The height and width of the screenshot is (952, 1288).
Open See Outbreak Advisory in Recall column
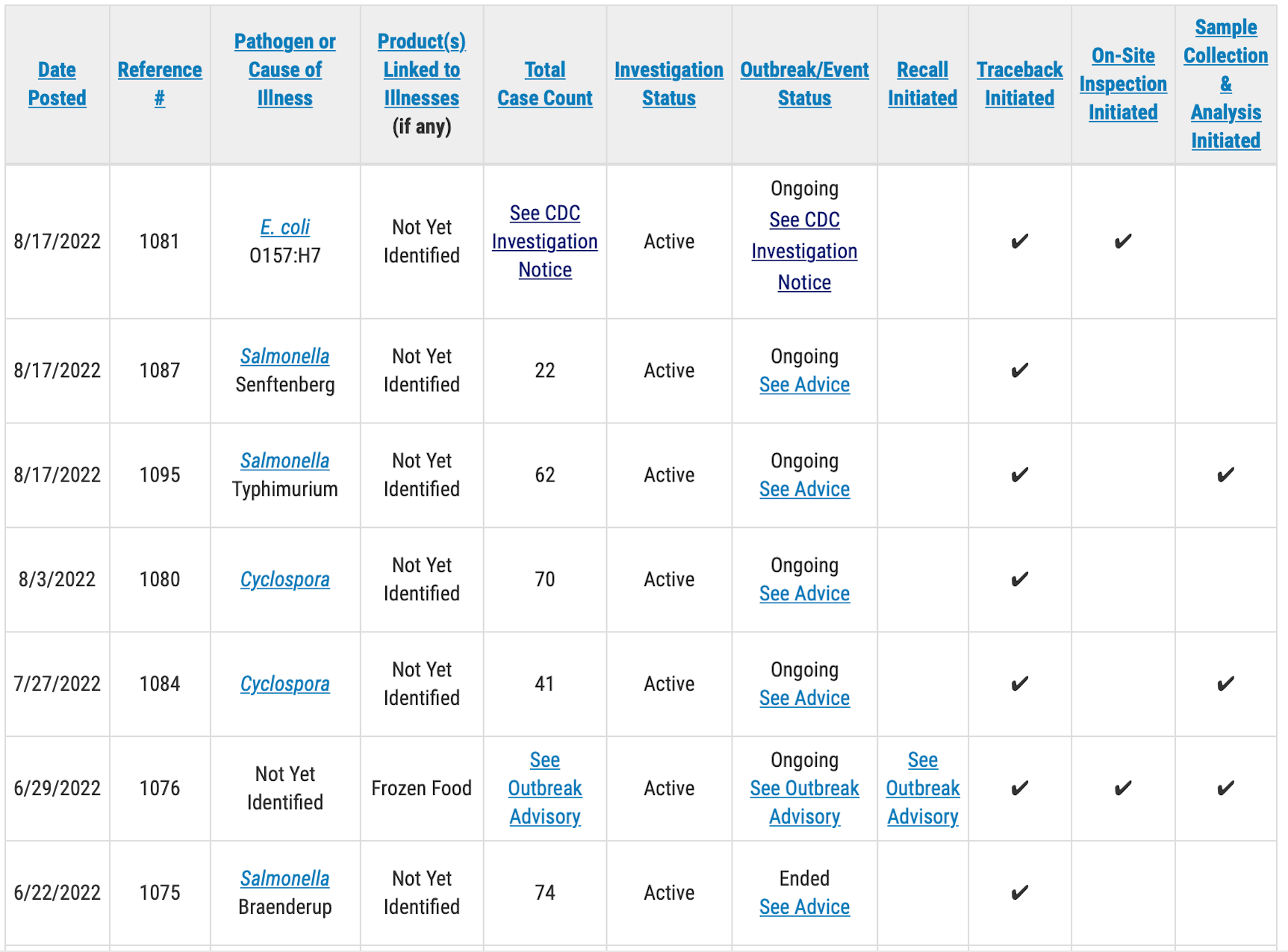click(x=922, y=788)
